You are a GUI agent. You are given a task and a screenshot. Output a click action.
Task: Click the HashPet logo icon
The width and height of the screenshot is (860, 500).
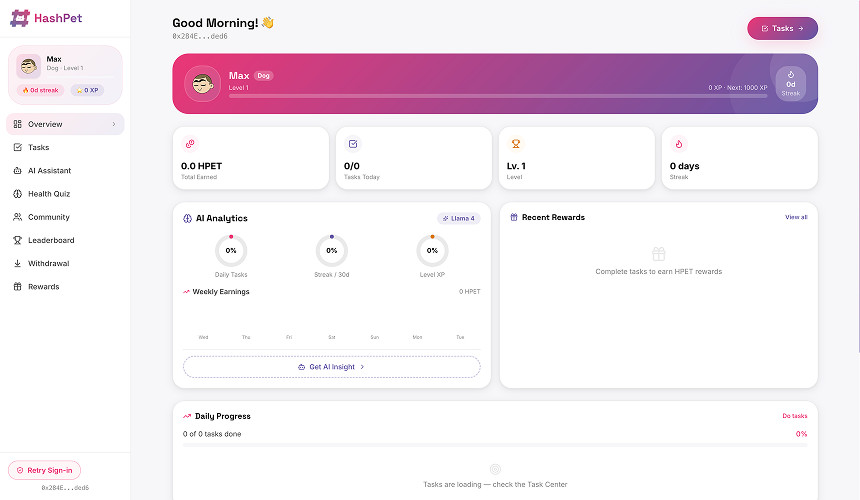tap(20, 18)
